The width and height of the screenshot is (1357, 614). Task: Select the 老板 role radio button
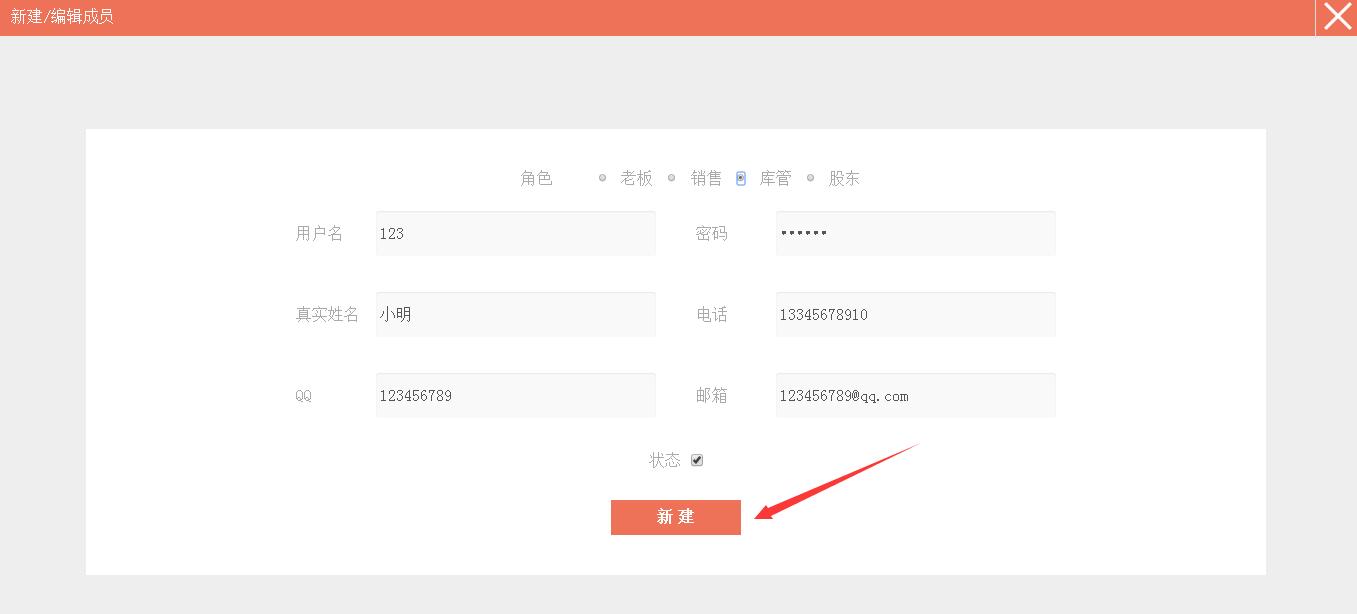[x=602, y=178]
